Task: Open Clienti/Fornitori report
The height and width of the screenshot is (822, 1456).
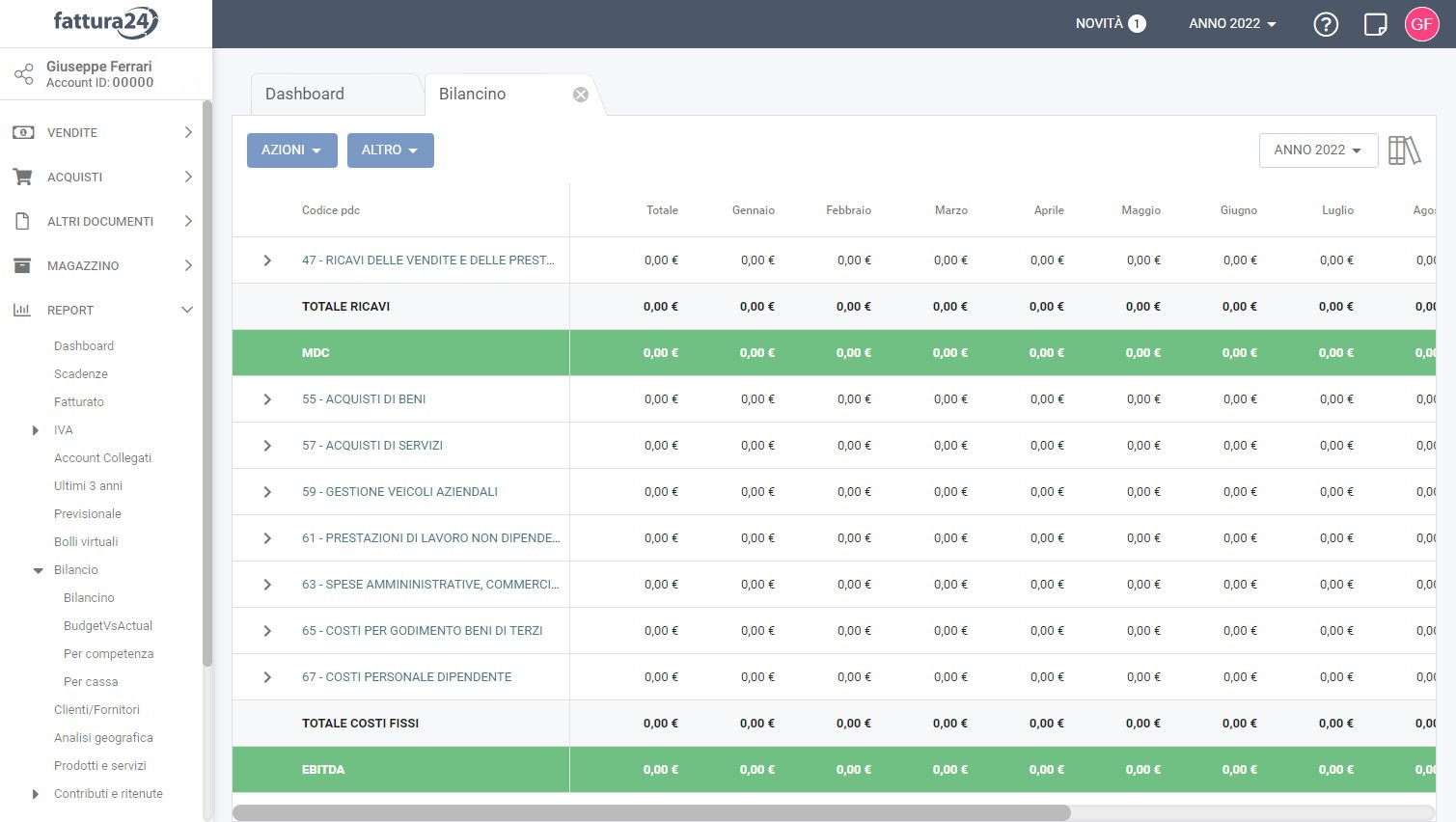Action: pyautogui.click(x=96, y=710)
